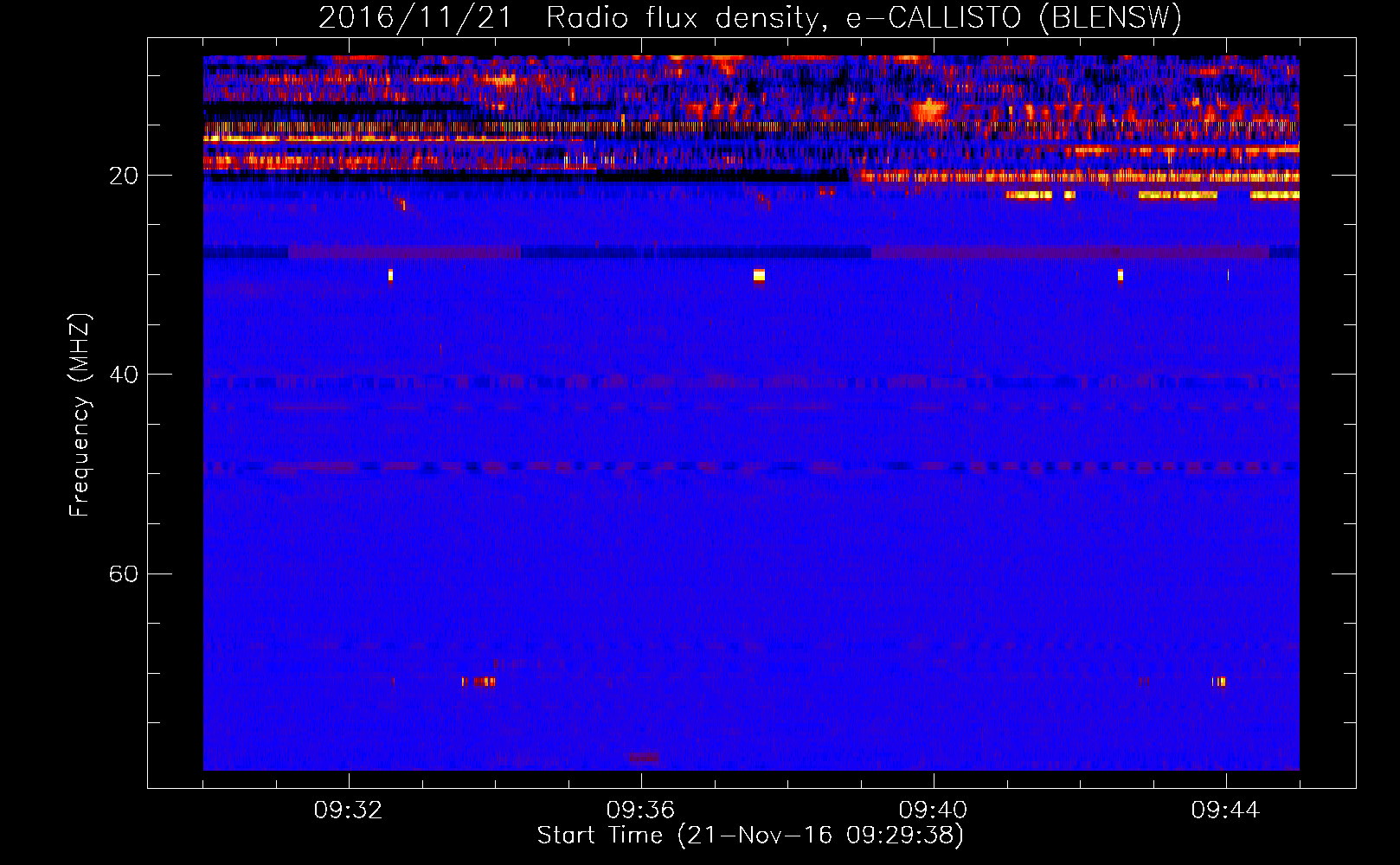The image size is (1400, 865).
Task: Click the 60 MHz frequency tick label
Action: click(x=123, y=573)
